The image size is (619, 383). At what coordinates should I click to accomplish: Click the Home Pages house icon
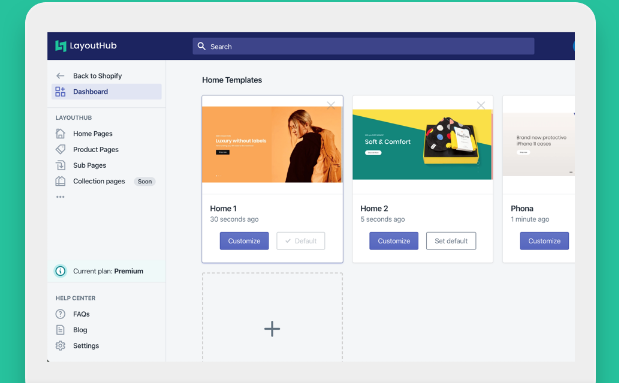[60, 133]
